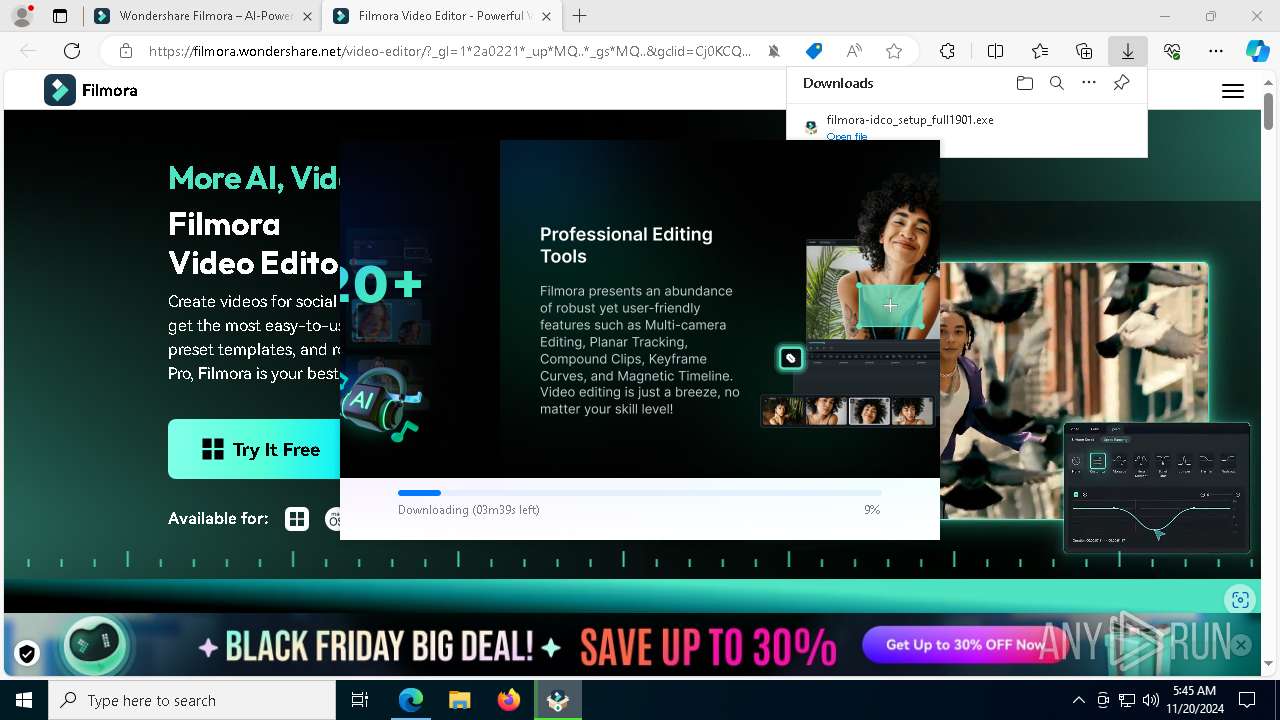Click the screenshot capture icon above banner
The width and height of the screenshot is (1280, 720).
point(1240,599)
